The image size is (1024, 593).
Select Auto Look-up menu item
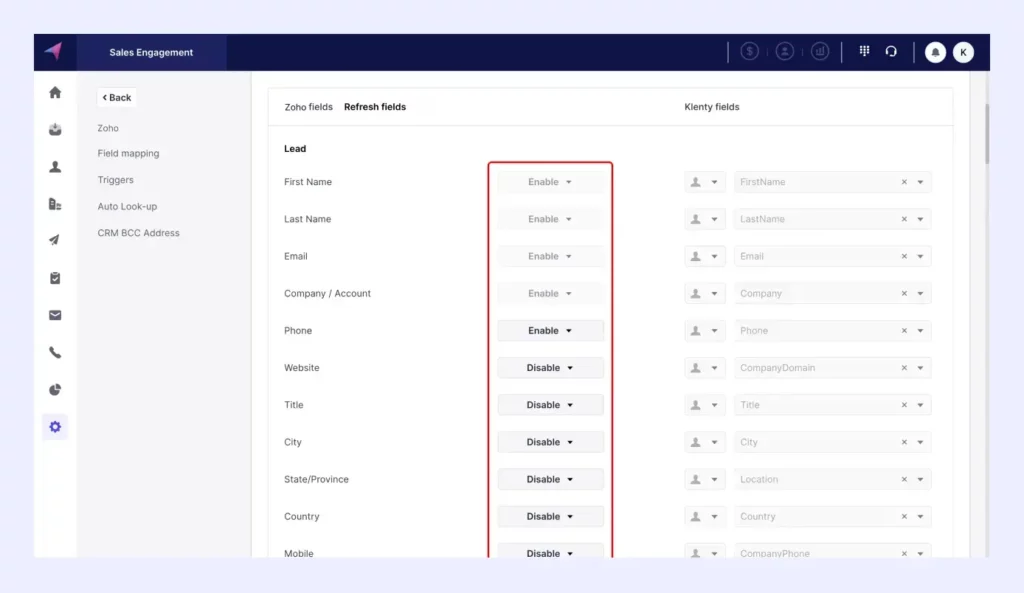pyautogui.click(x=127, y=207)
